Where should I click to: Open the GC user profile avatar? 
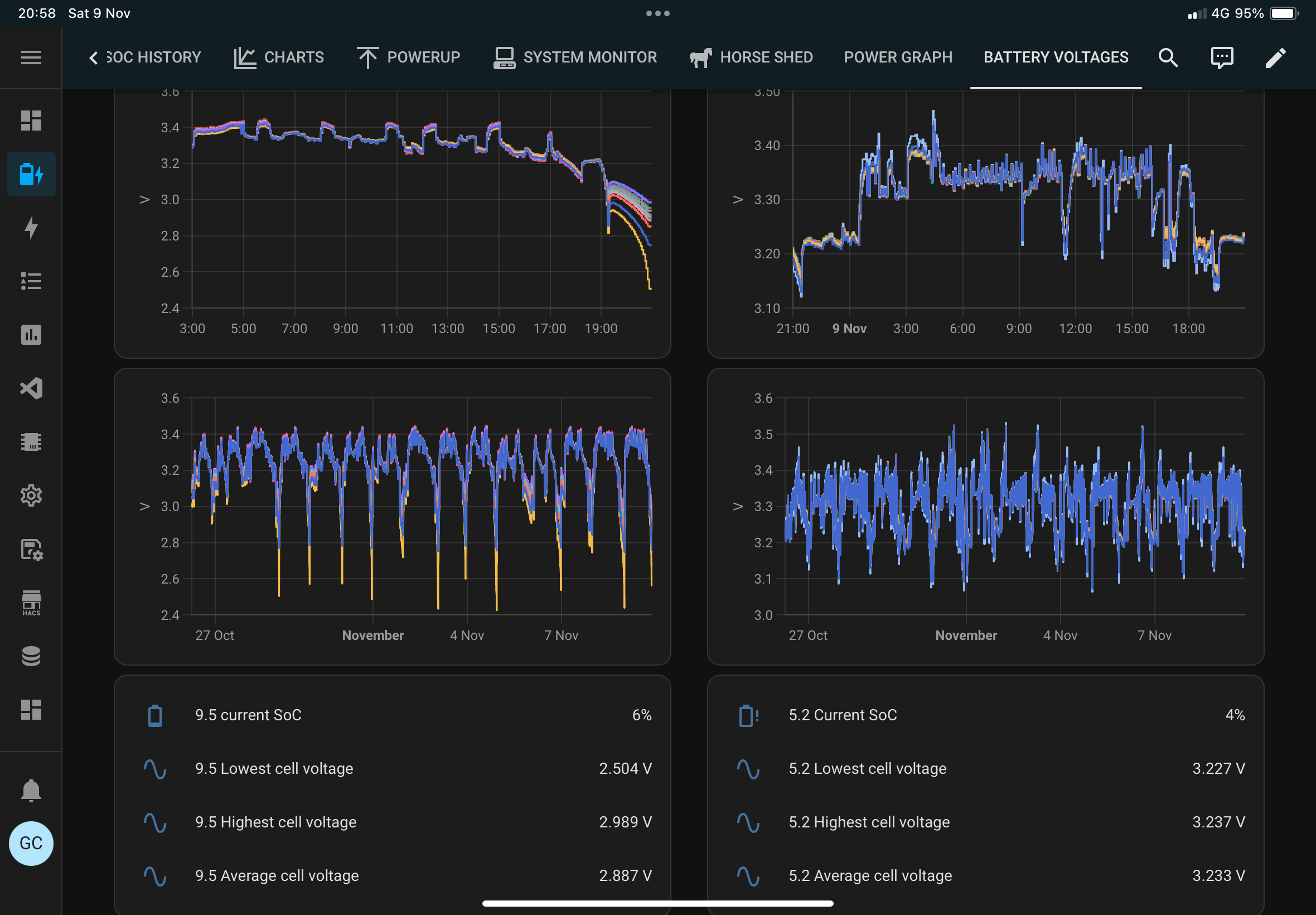[x=31, y=843]
